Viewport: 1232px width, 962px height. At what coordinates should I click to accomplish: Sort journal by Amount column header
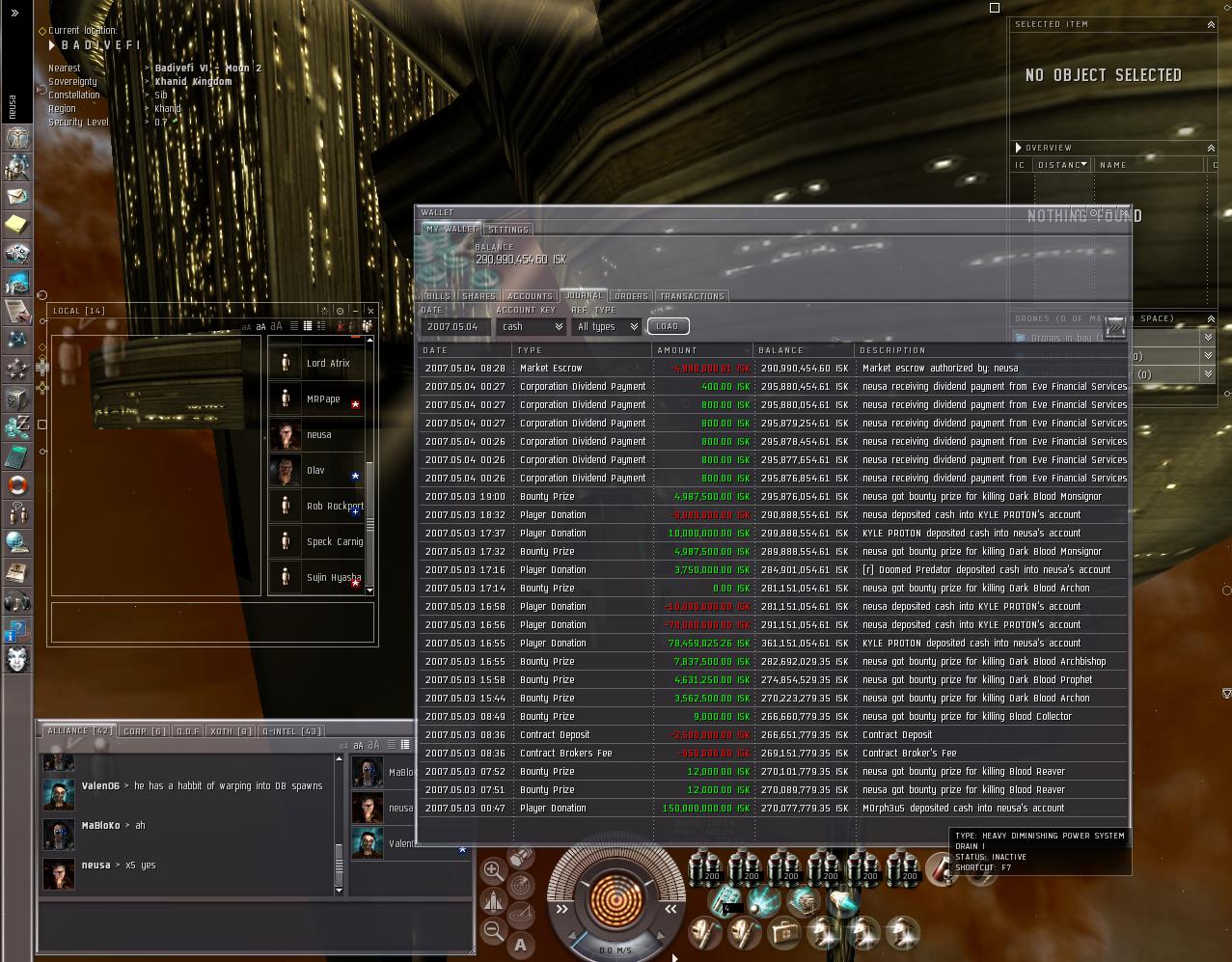point(703,350)
